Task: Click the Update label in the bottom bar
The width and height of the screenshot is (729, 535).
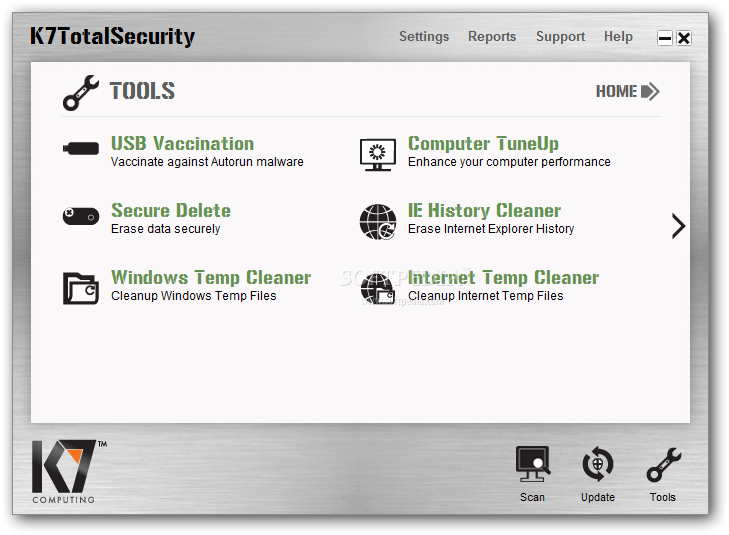Action: tap(598, 497)
